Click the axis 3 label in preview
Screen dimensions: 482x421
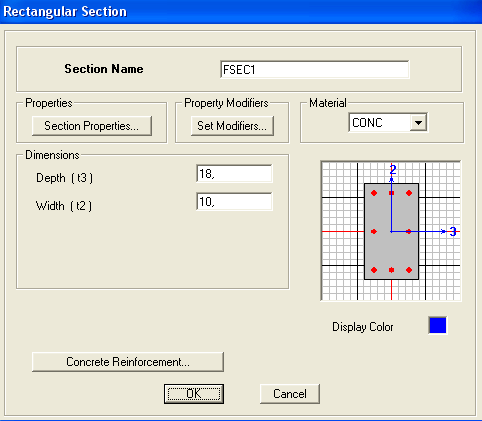[x=453, y=231]
